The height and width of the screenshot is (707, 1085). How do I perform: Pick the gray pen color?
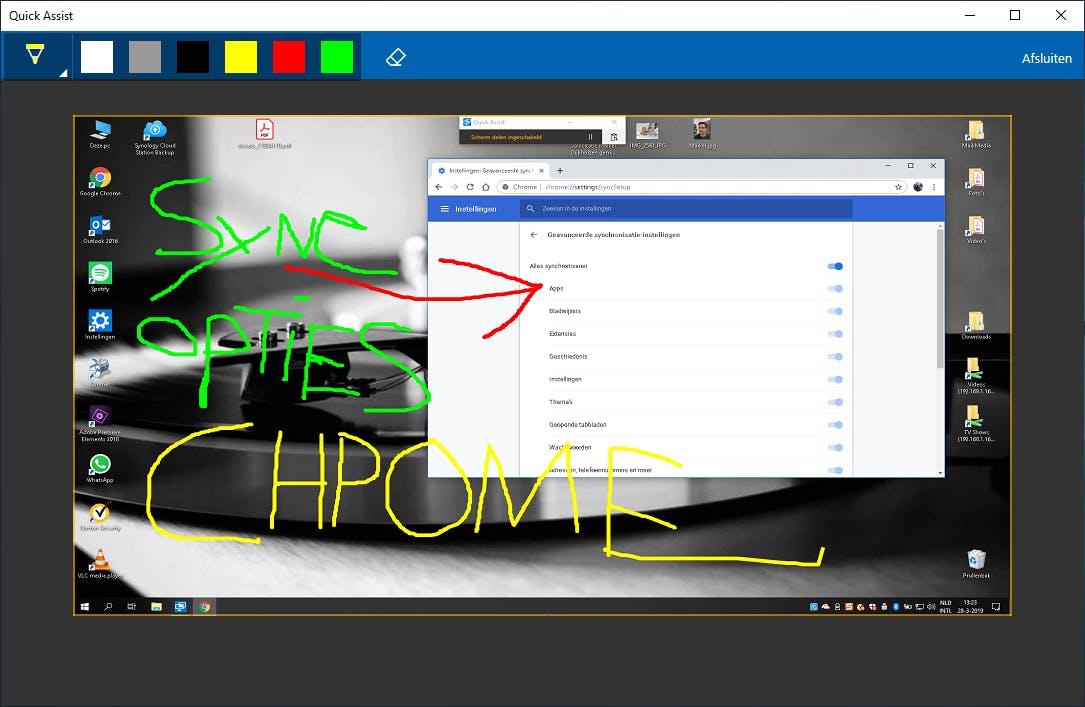pos(145,57)
